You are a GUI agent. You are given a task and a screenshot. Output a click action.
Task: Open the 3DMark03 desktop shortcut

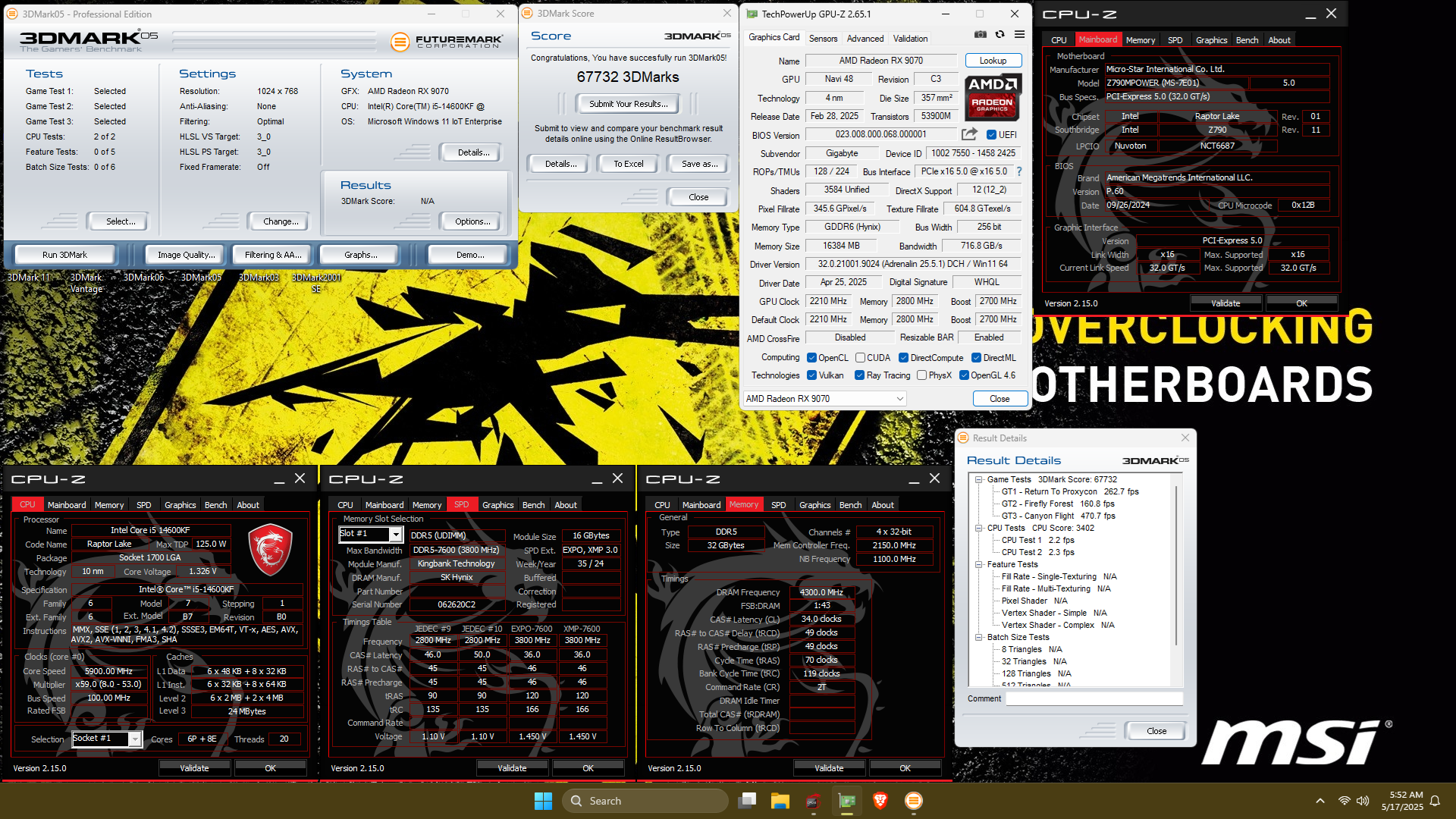(259, 278)
